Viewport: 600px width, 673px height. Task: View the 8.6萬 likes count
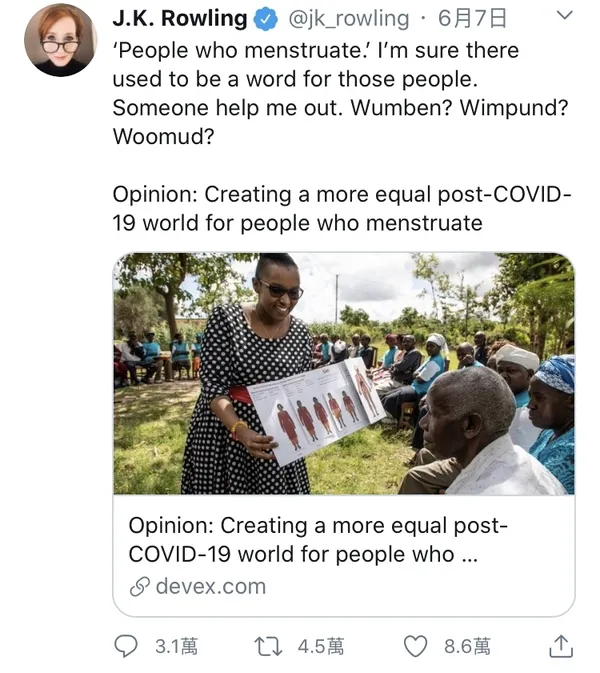click(467, 646)
